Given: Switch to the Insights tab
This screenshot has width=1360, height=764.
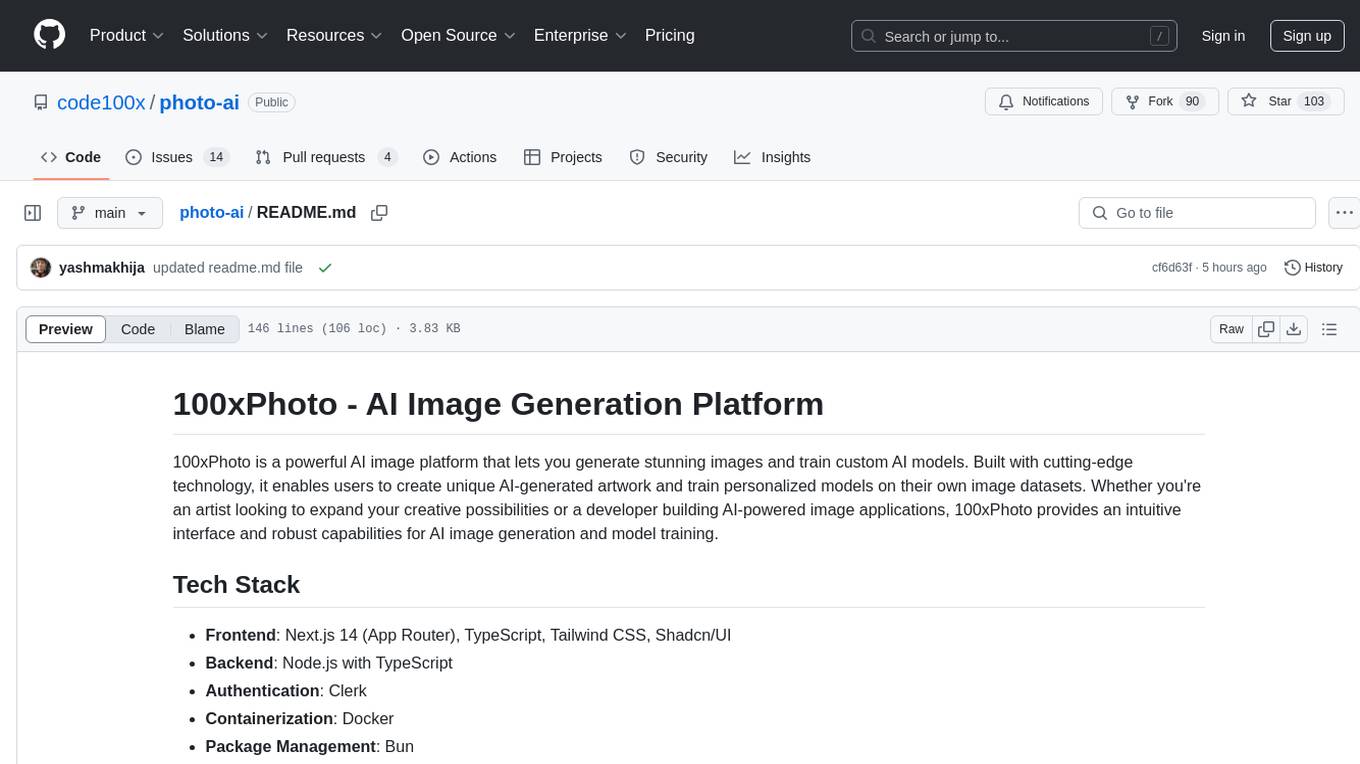Looking at the screenshot, I should (772, 157).
